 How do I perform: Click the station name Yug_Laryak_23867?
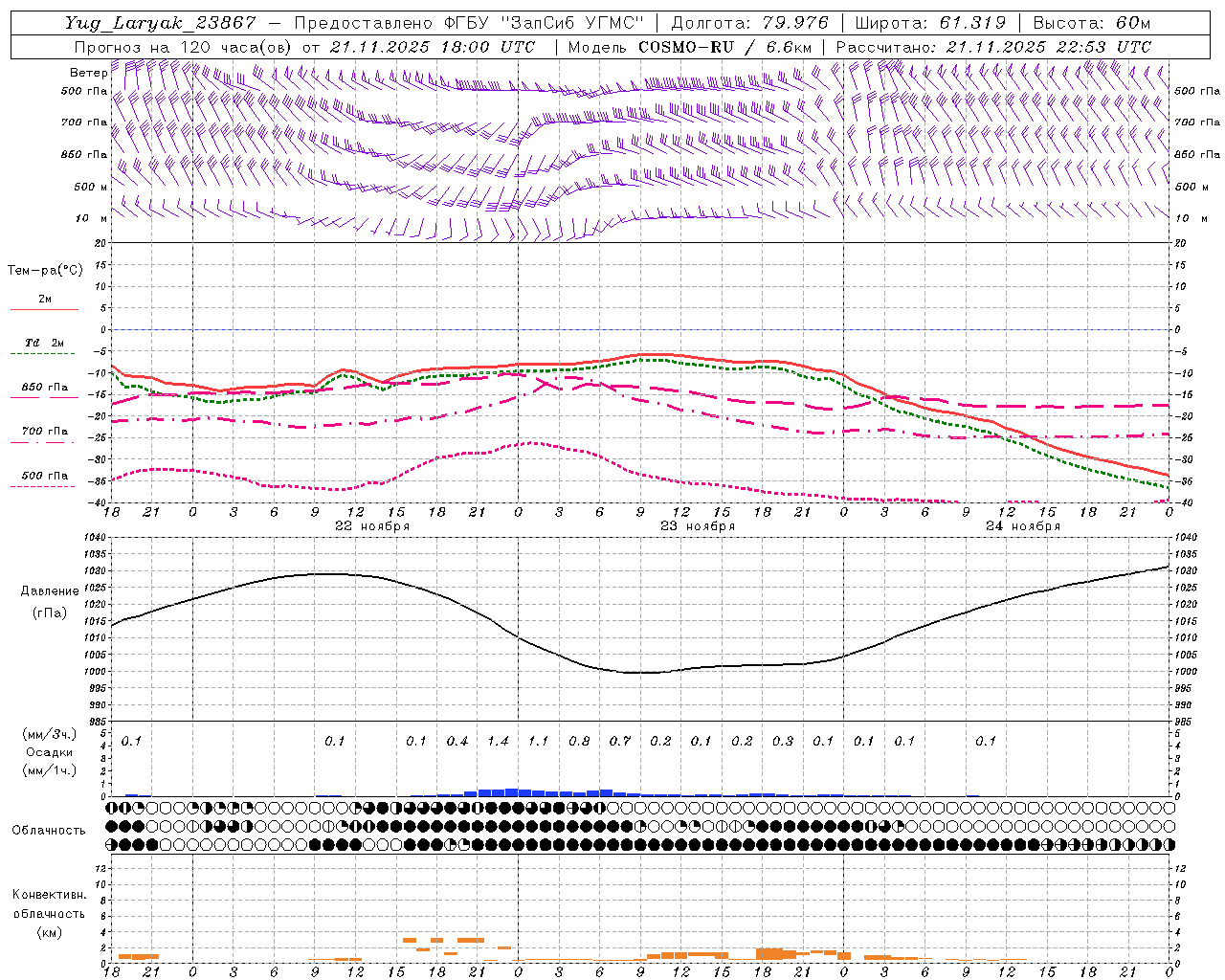(160, 23)
